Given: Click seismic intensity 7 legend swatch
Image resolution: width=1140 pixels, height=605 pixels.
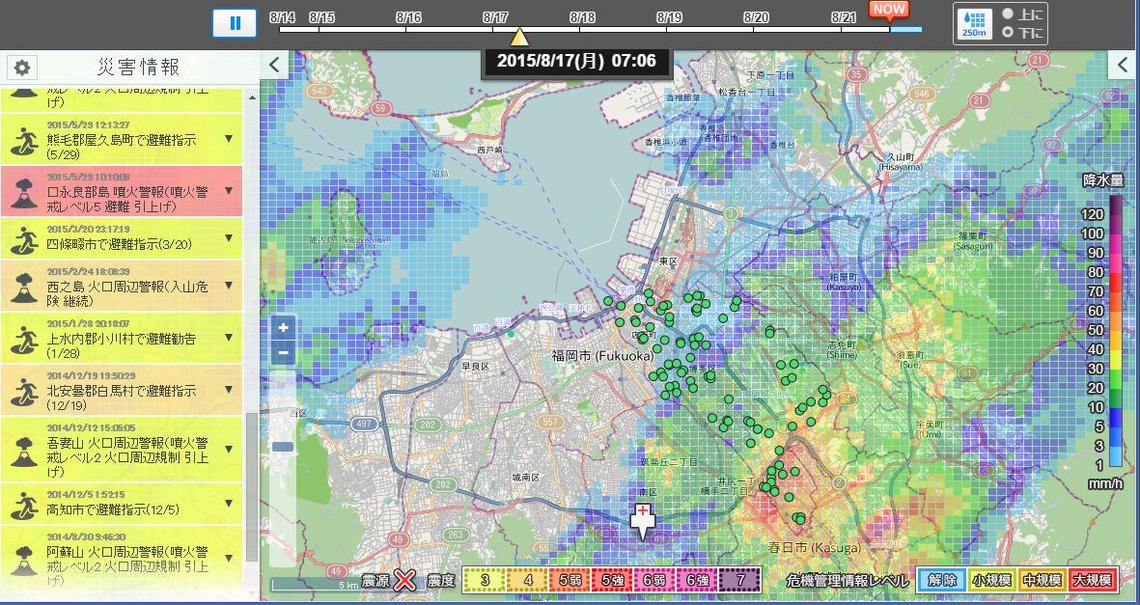Looking at the screenshot, I should tap(740, 580).
